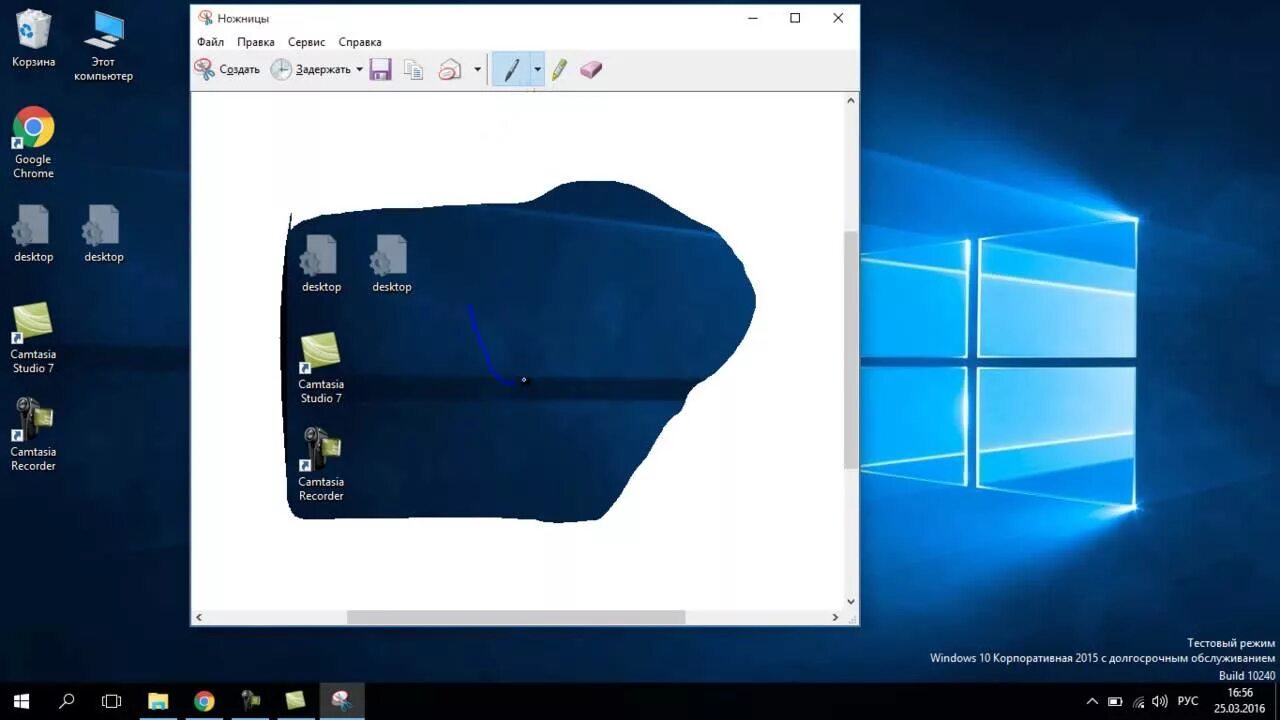Open the Windows Start menu
The width and height of the screenshot is (1280, 720).
pos(21,701)
